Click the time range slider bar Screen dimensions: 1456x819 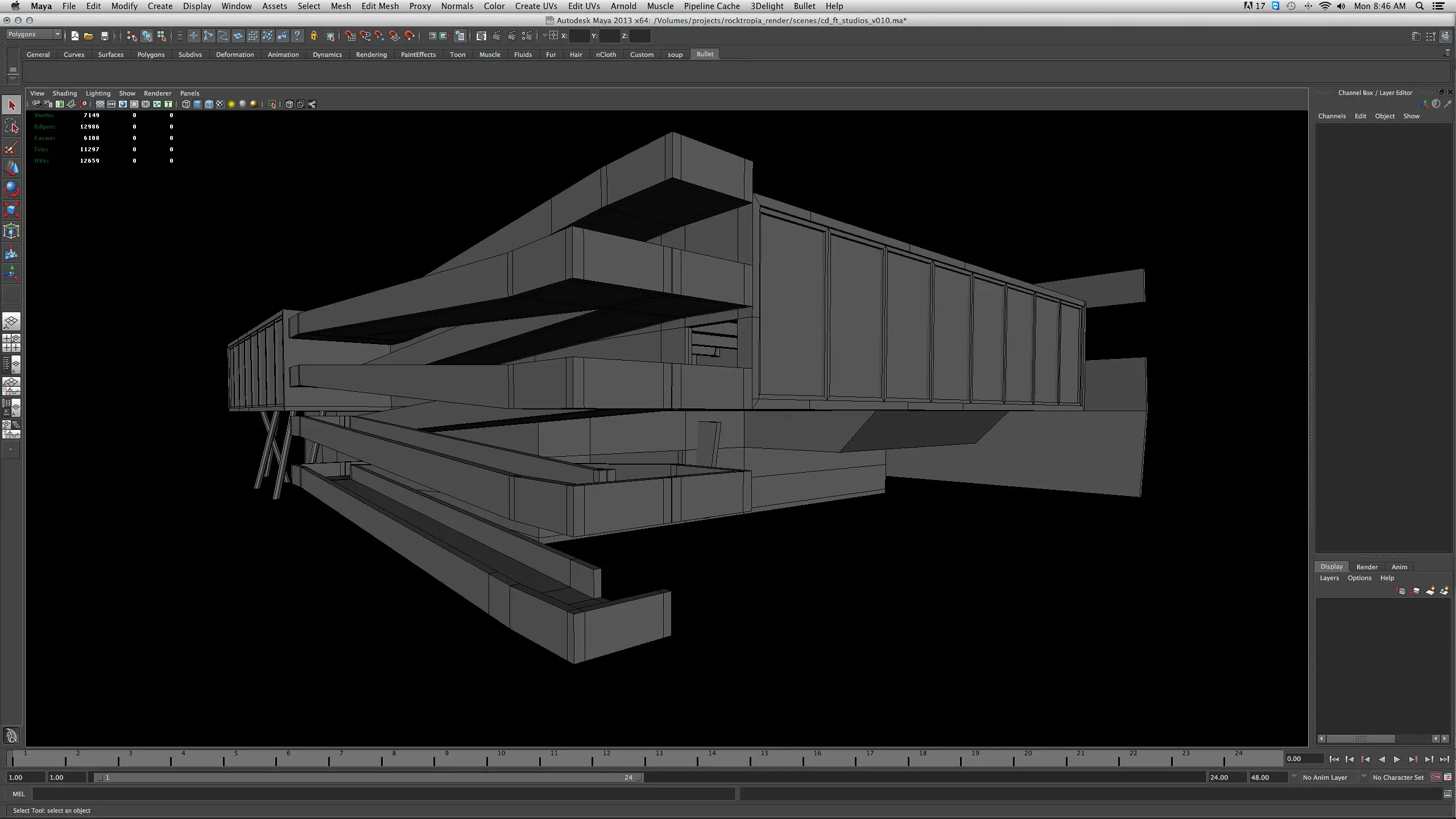coord(369,777)
